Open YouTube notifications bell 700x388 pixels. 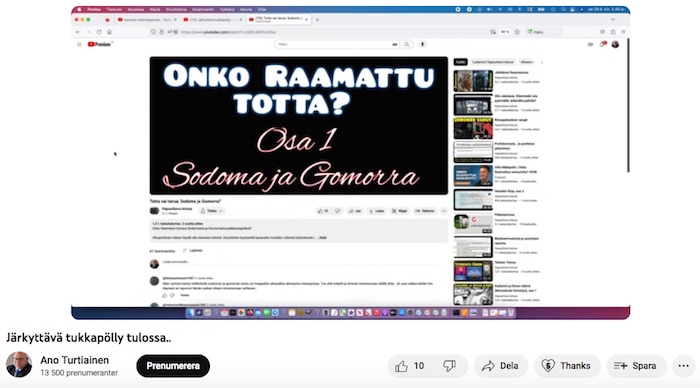(x=603, y=44)
